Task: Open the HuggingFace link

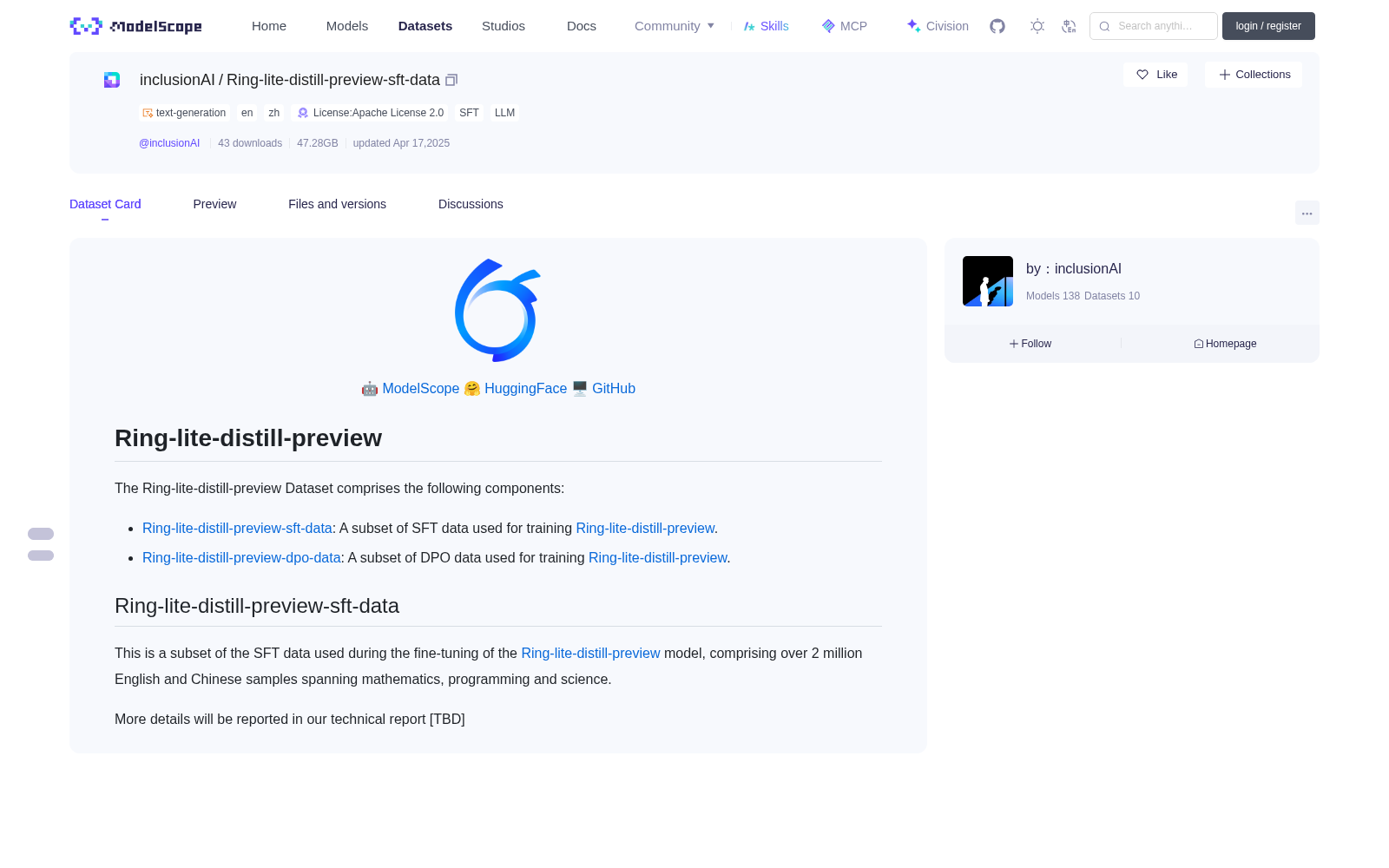Action: (525, 388)
